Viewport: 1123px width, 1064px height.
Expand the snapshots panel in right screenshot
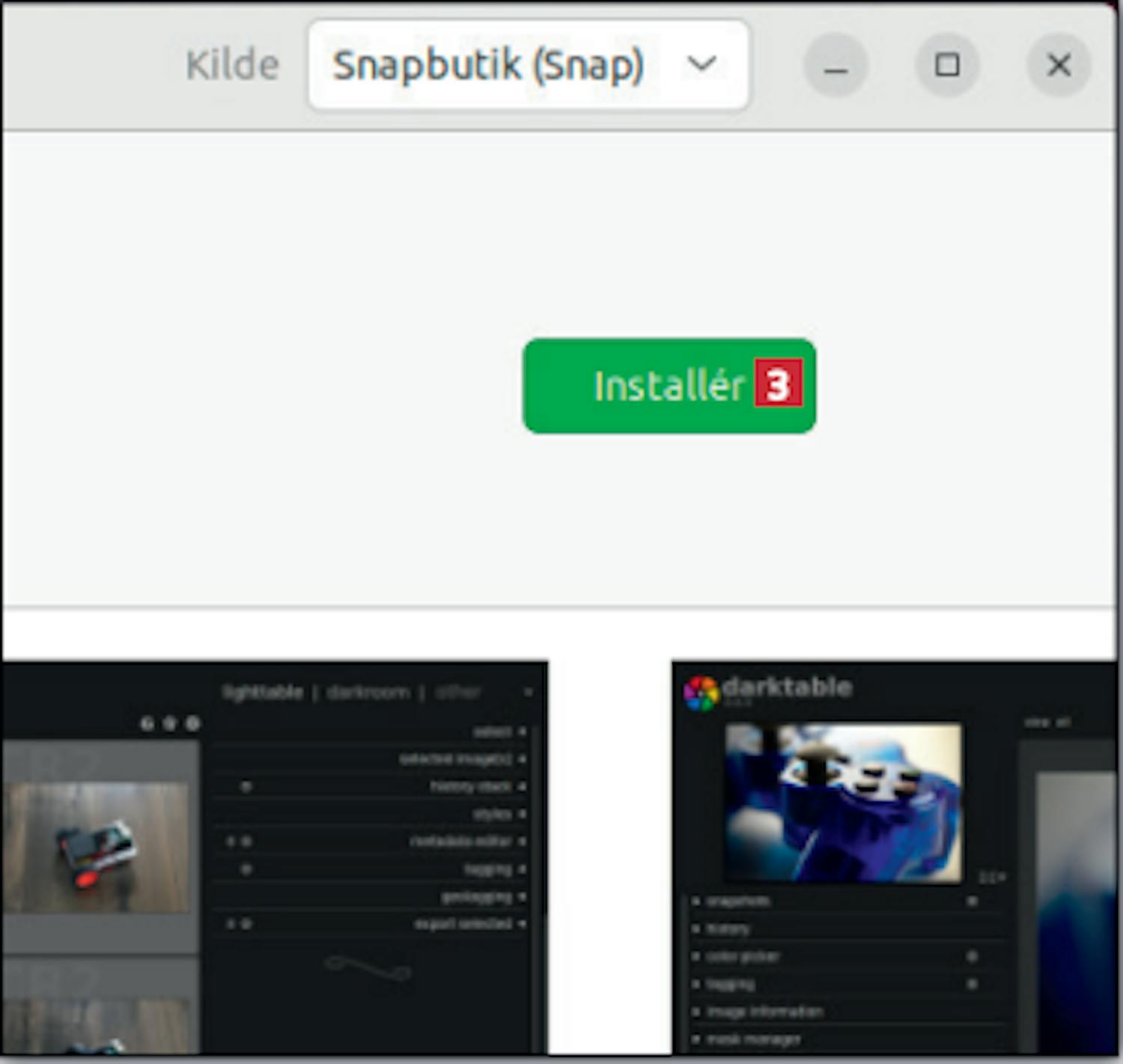click(737, 901)
